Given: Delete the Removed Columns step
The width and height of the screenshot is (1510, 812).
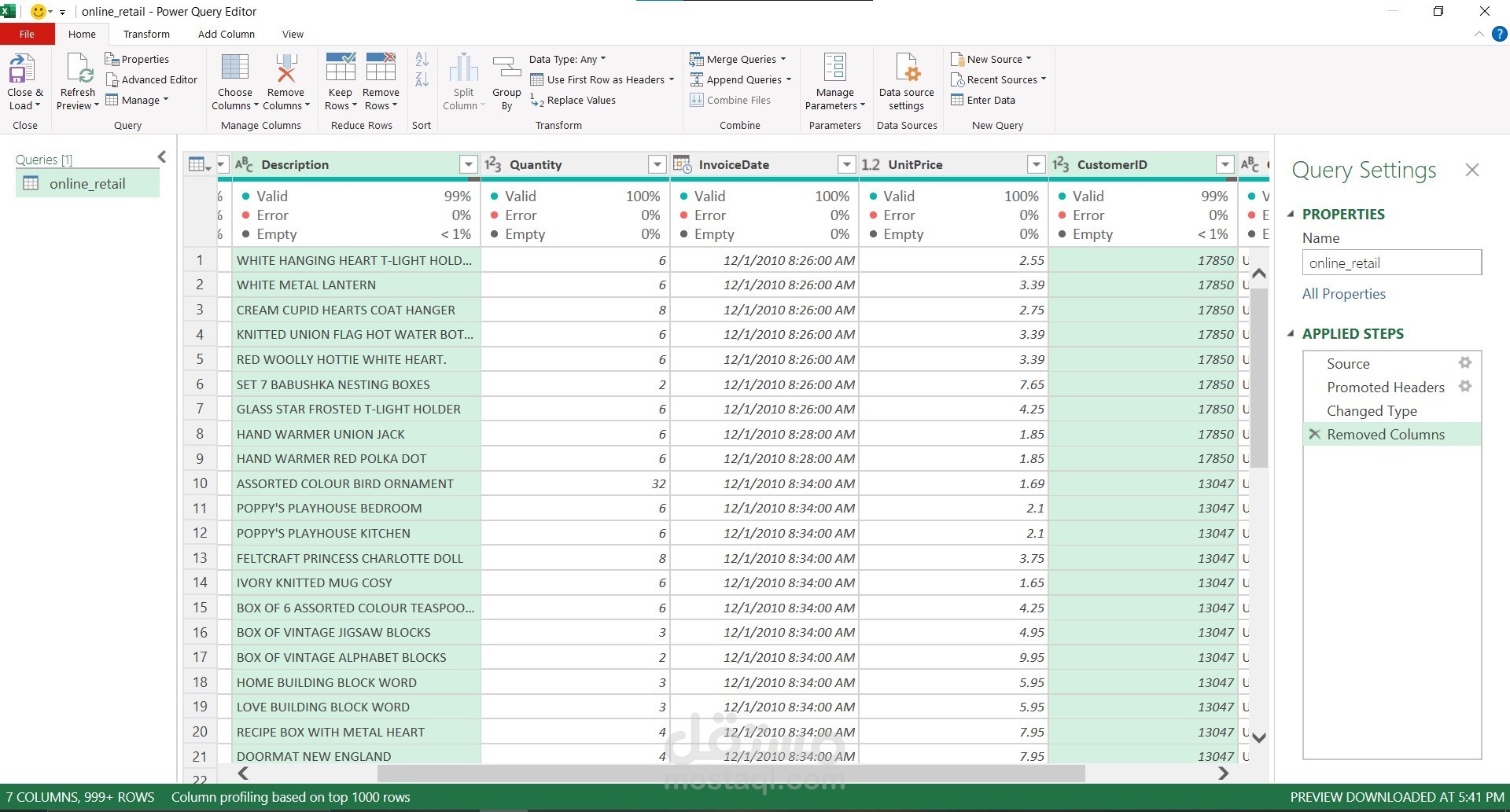Looking at the screenshot, I should [x=1314, y=434].
